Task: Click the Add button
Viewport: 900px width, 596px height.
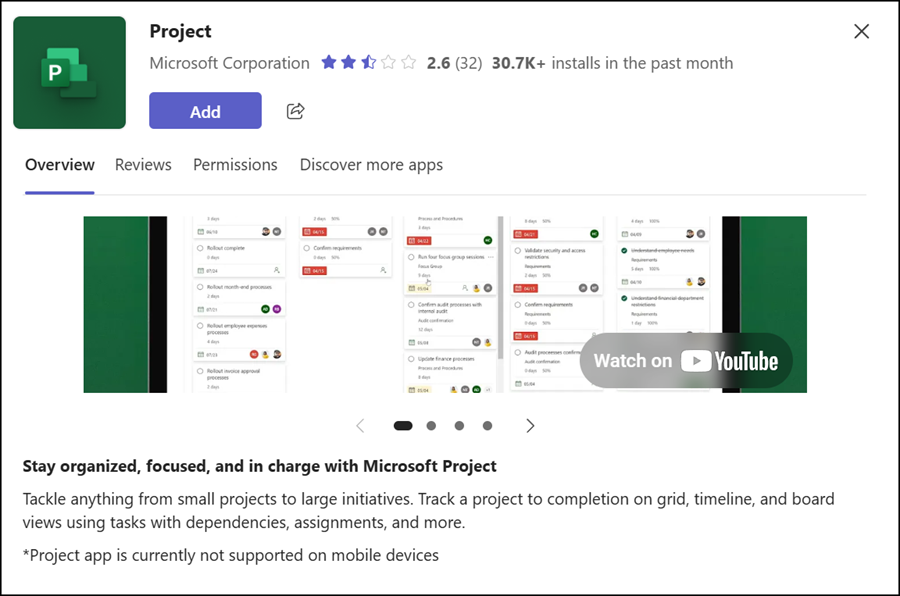Action: click(205, 111)
